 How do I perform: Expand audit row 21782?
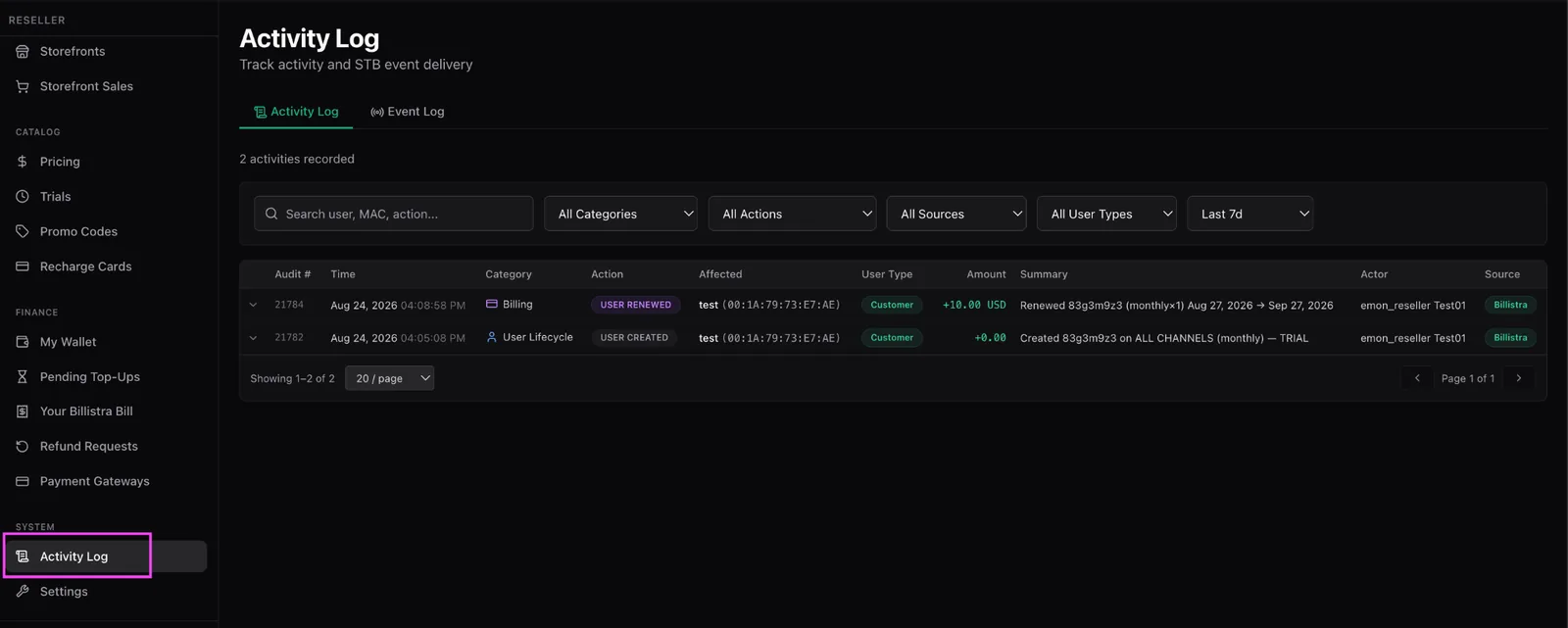coord(253,338)
